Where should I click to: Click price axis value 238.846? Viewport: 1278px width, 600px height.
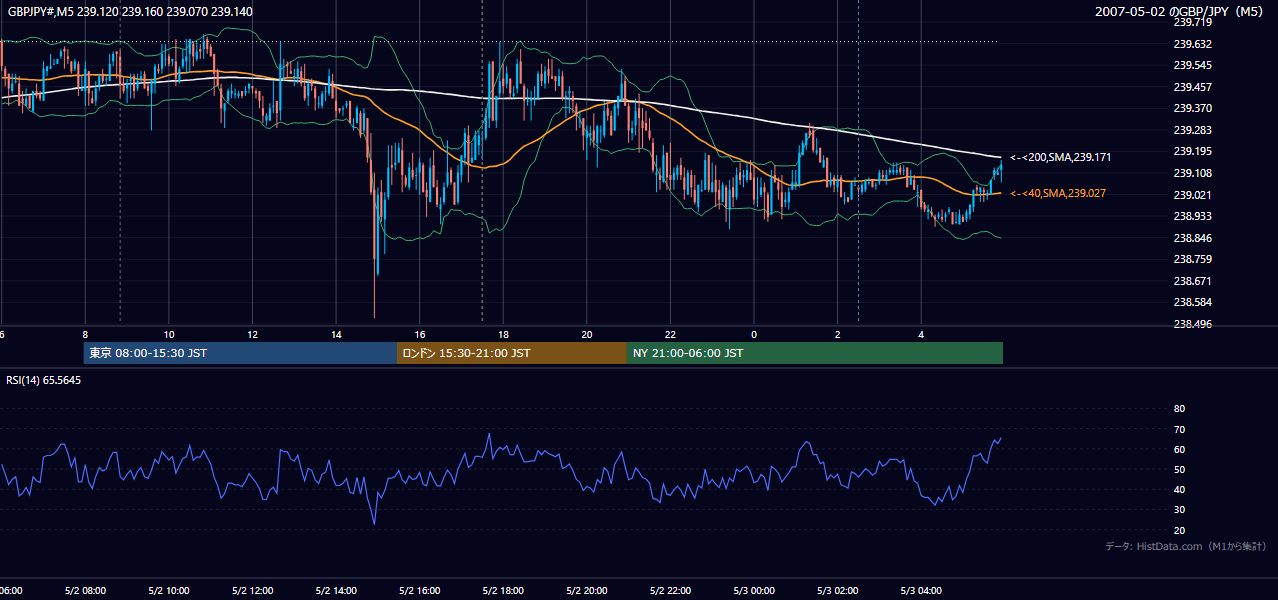(x=1193, y=238)
